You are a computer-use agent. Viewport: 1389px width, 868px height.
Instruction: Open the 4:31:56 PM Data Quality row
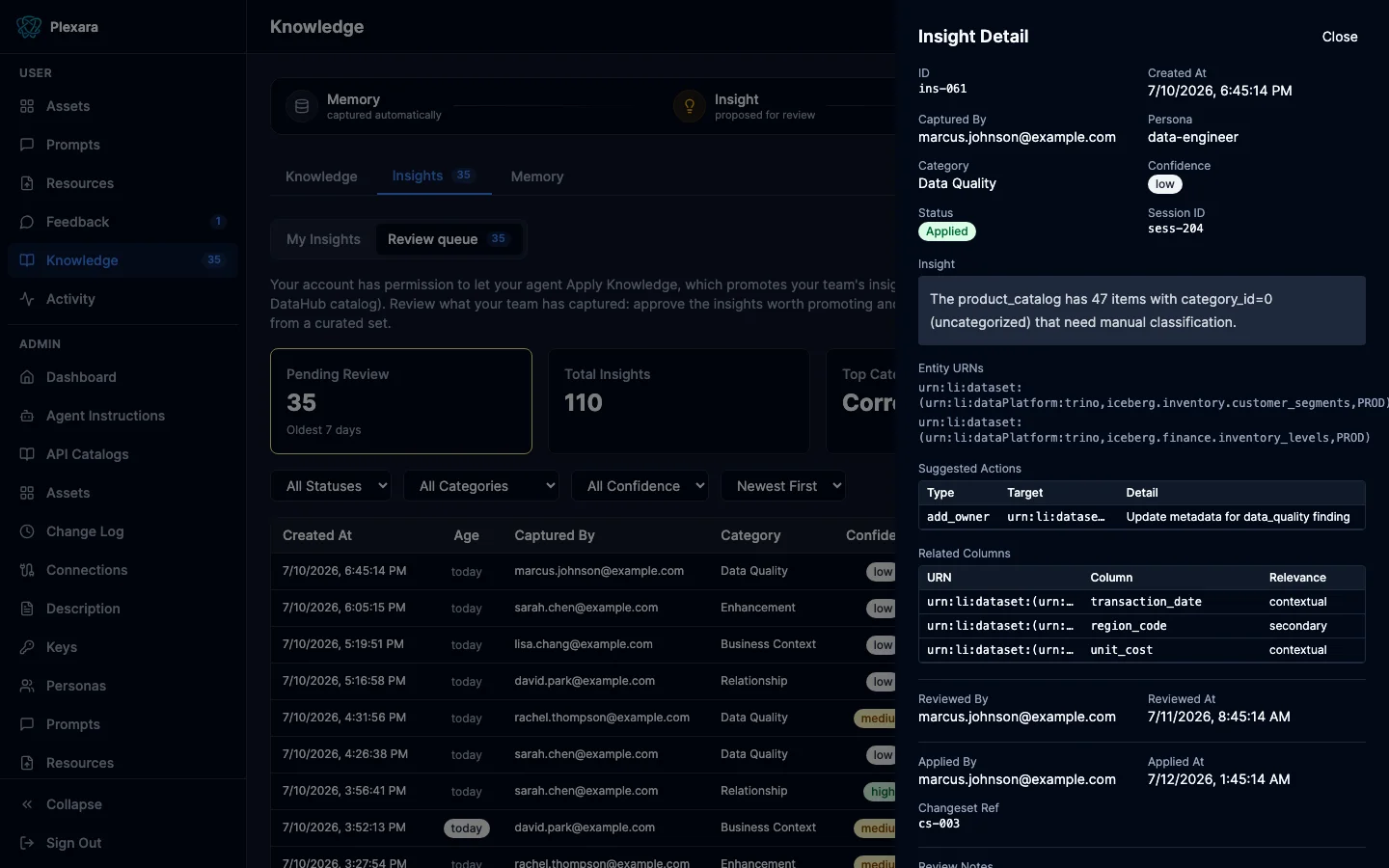[x=584, y=718]
